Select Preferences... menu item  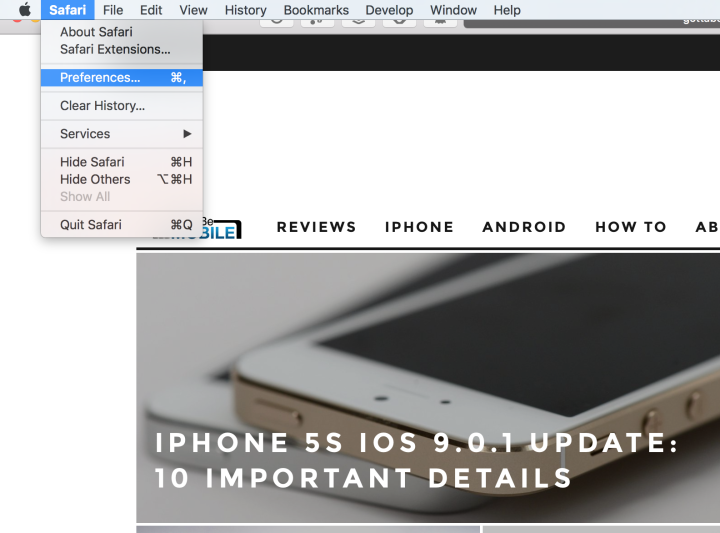122,78
